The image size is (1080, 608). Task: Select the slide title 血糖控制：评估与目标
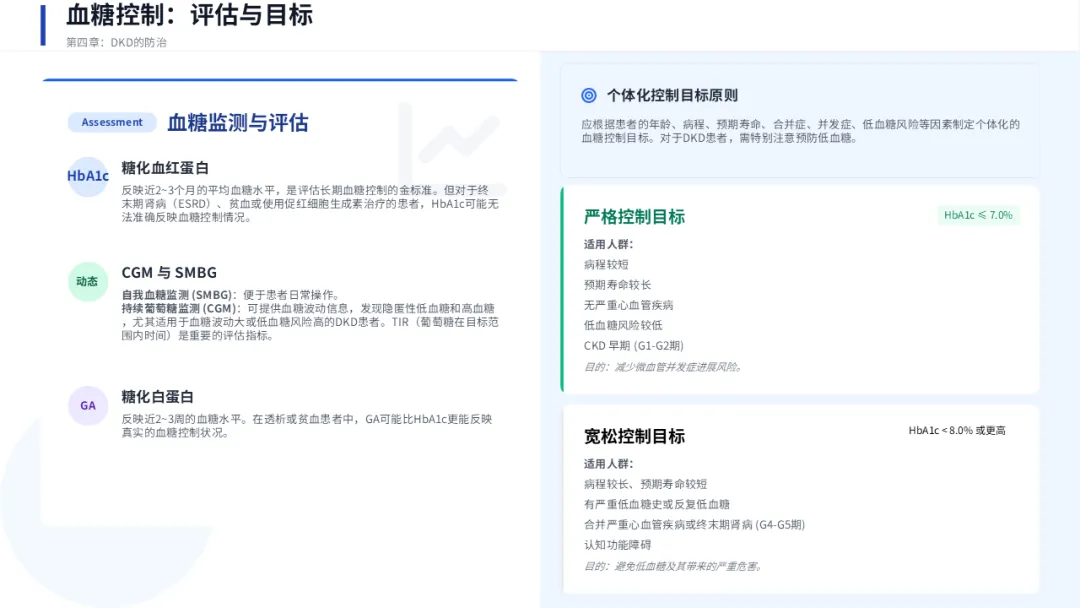(x=189, y=14)
